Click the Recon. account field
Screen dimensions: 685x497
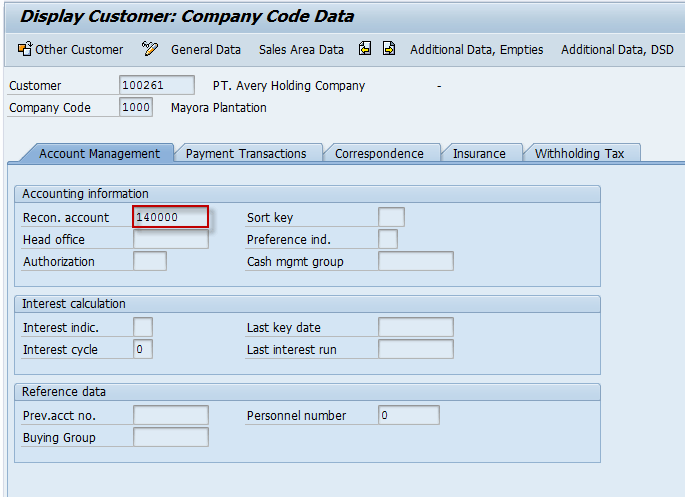click(170, 217)
